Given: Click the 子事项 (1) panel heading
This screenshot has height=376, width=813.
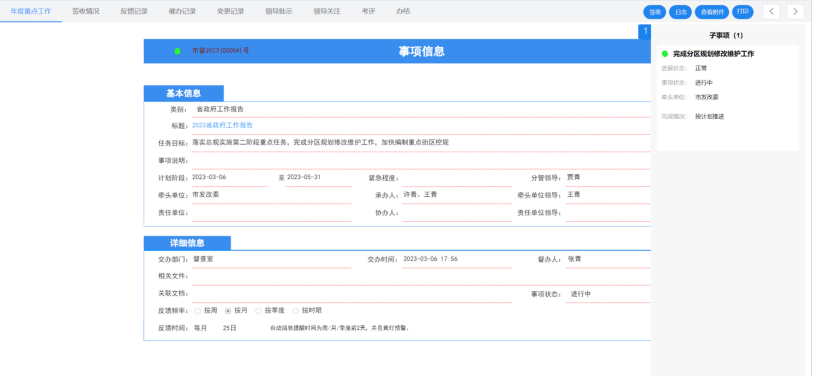Looking at the screenshot, I should point(726,36).
